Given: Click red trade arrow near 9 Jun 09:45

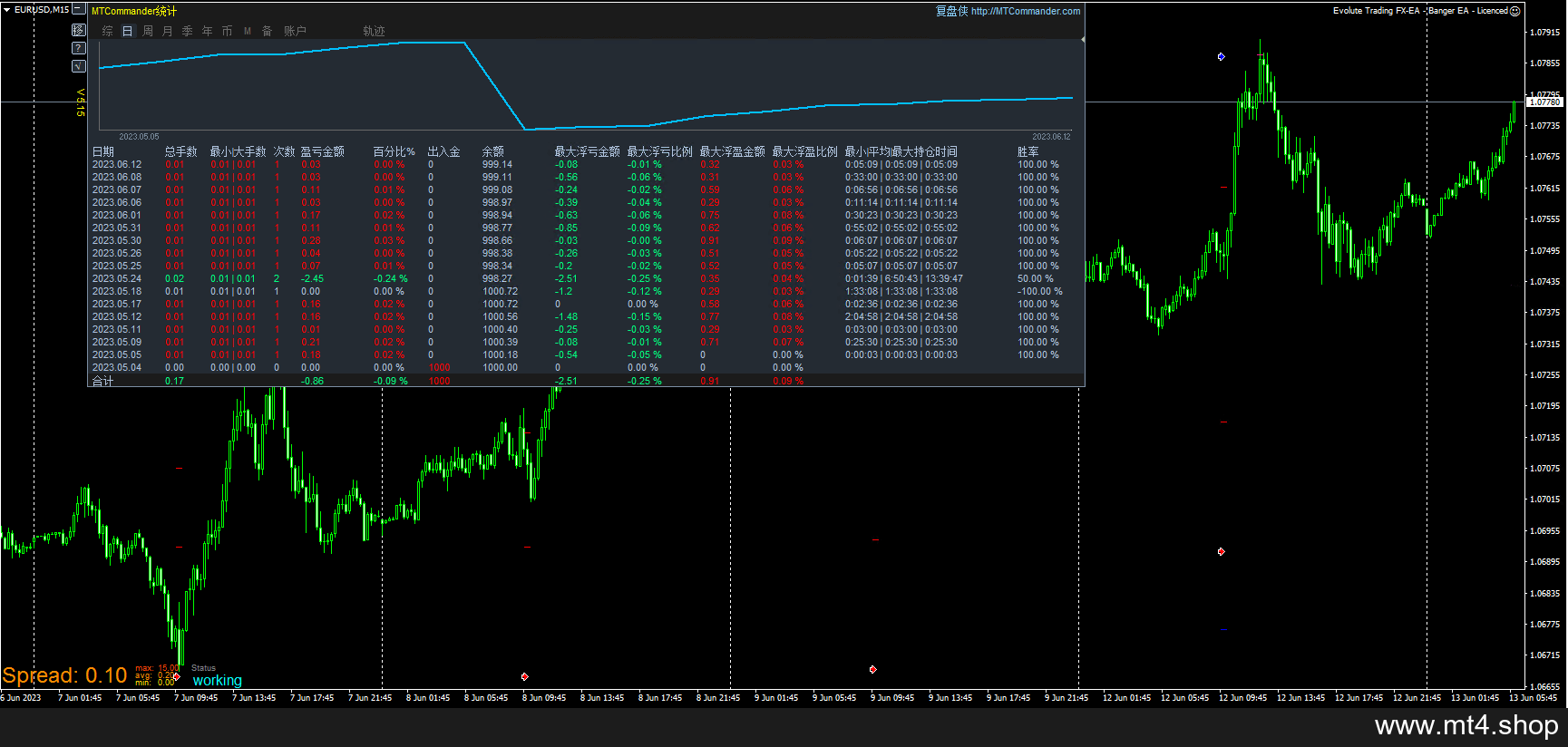Looking at the screenshot, I should click(872, 669).
